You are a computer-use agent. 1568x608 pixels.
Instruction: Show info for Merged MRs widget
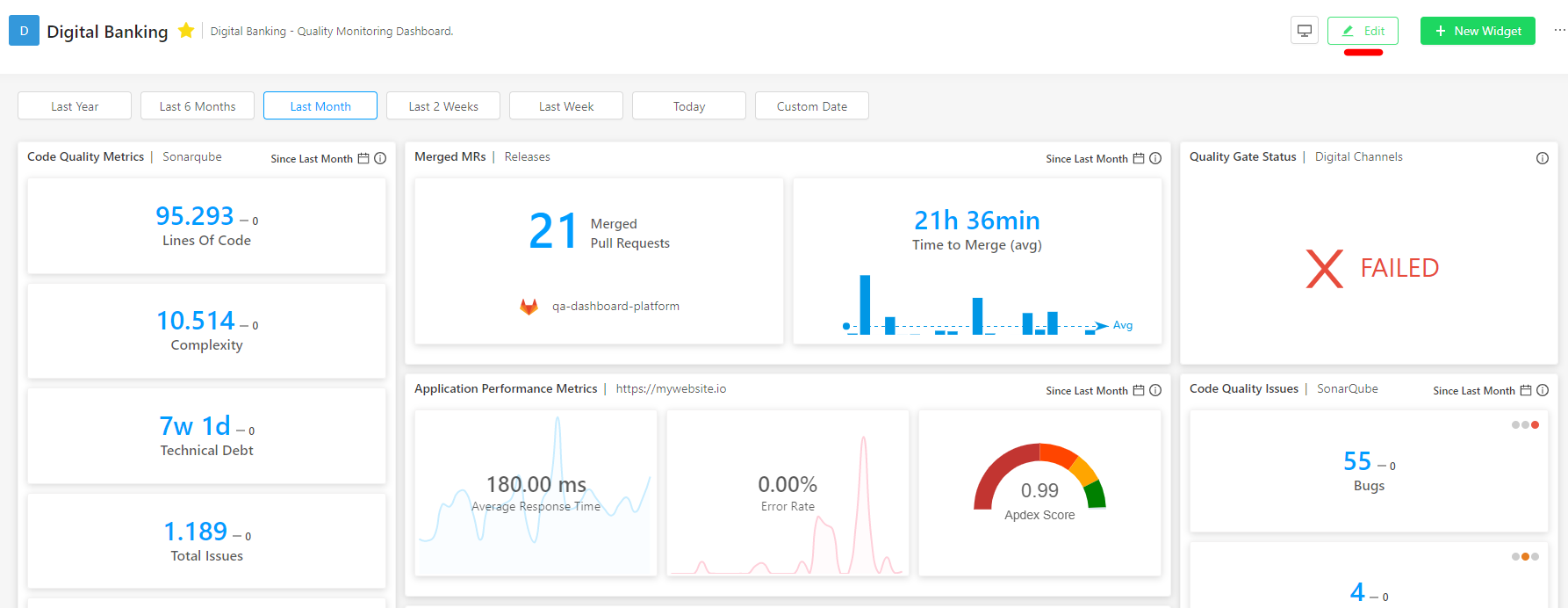pyautogui.click(x=1155, y=158)
